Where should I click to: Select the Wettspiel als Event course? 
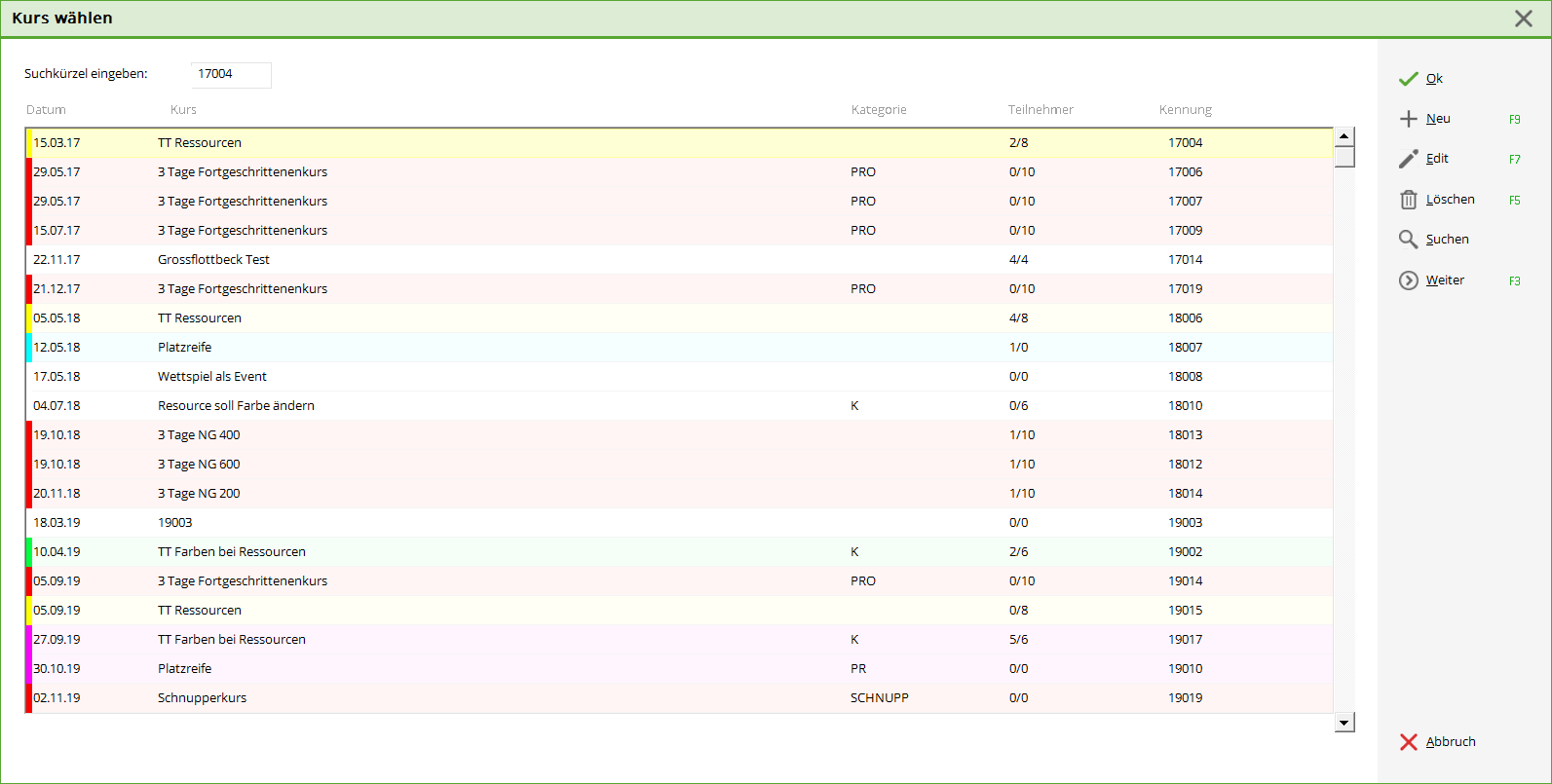pyautogui.click(x=211, y=377)
